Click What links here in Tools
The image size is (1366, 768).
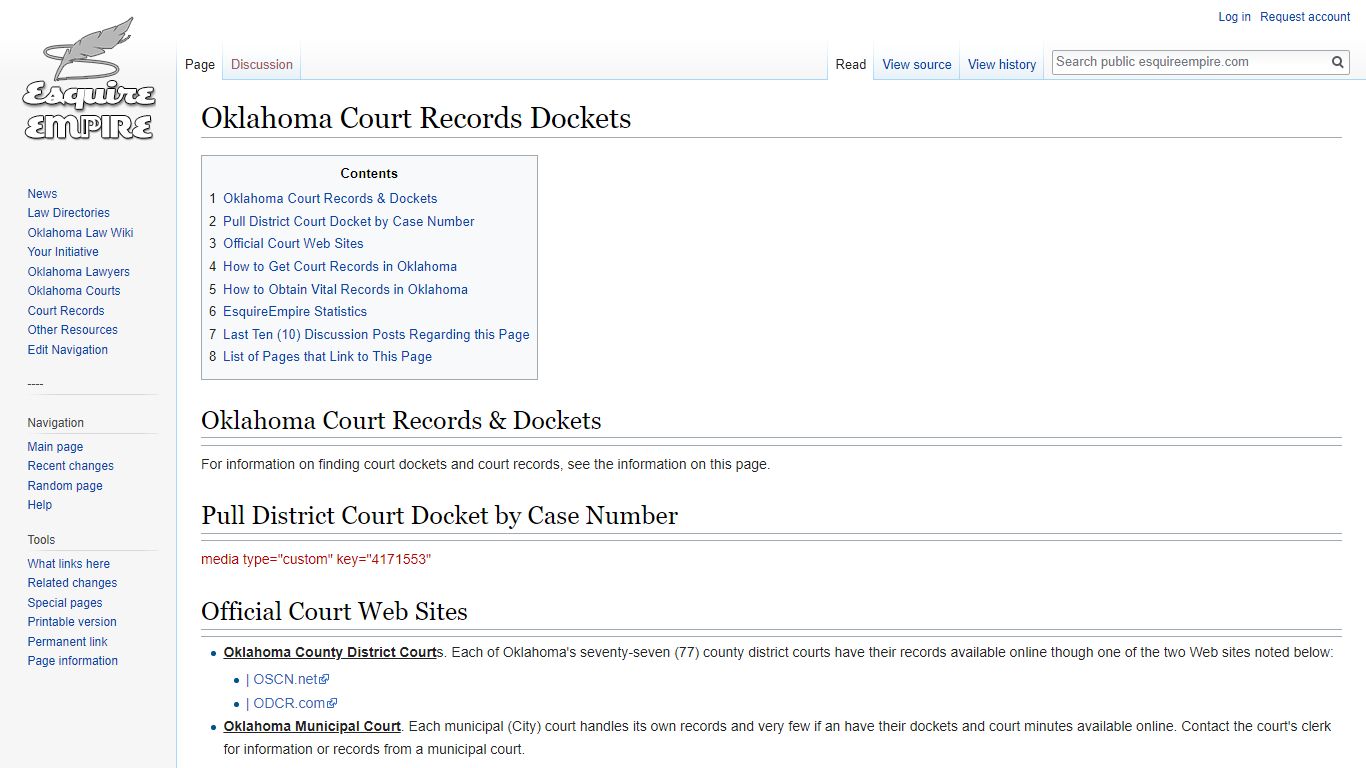(x=69, y=564)
